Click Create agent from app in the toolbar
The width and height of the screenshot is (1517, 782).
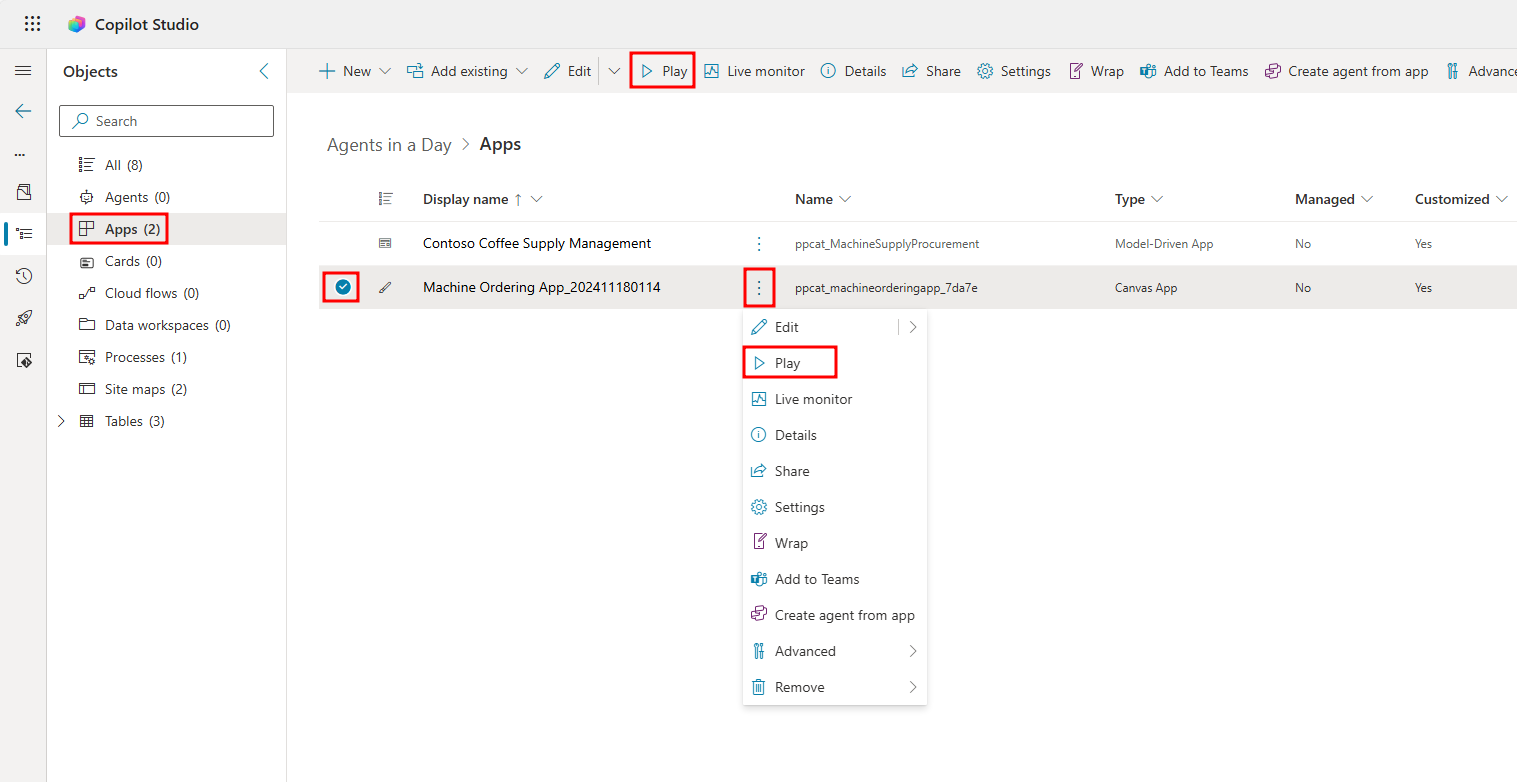coord(1347,71)
